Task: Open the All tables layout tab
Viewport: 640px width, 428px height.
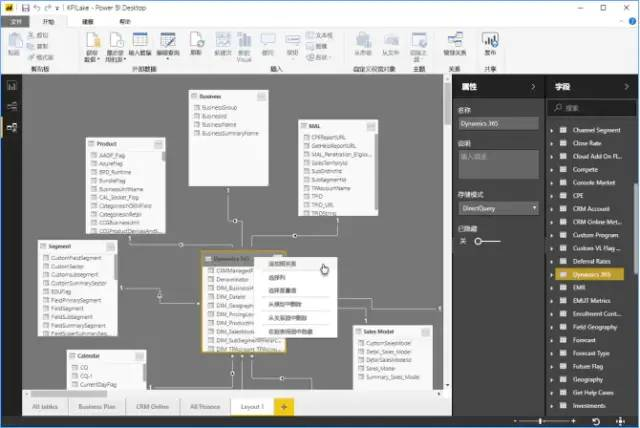Action: [x=45, y=407]
